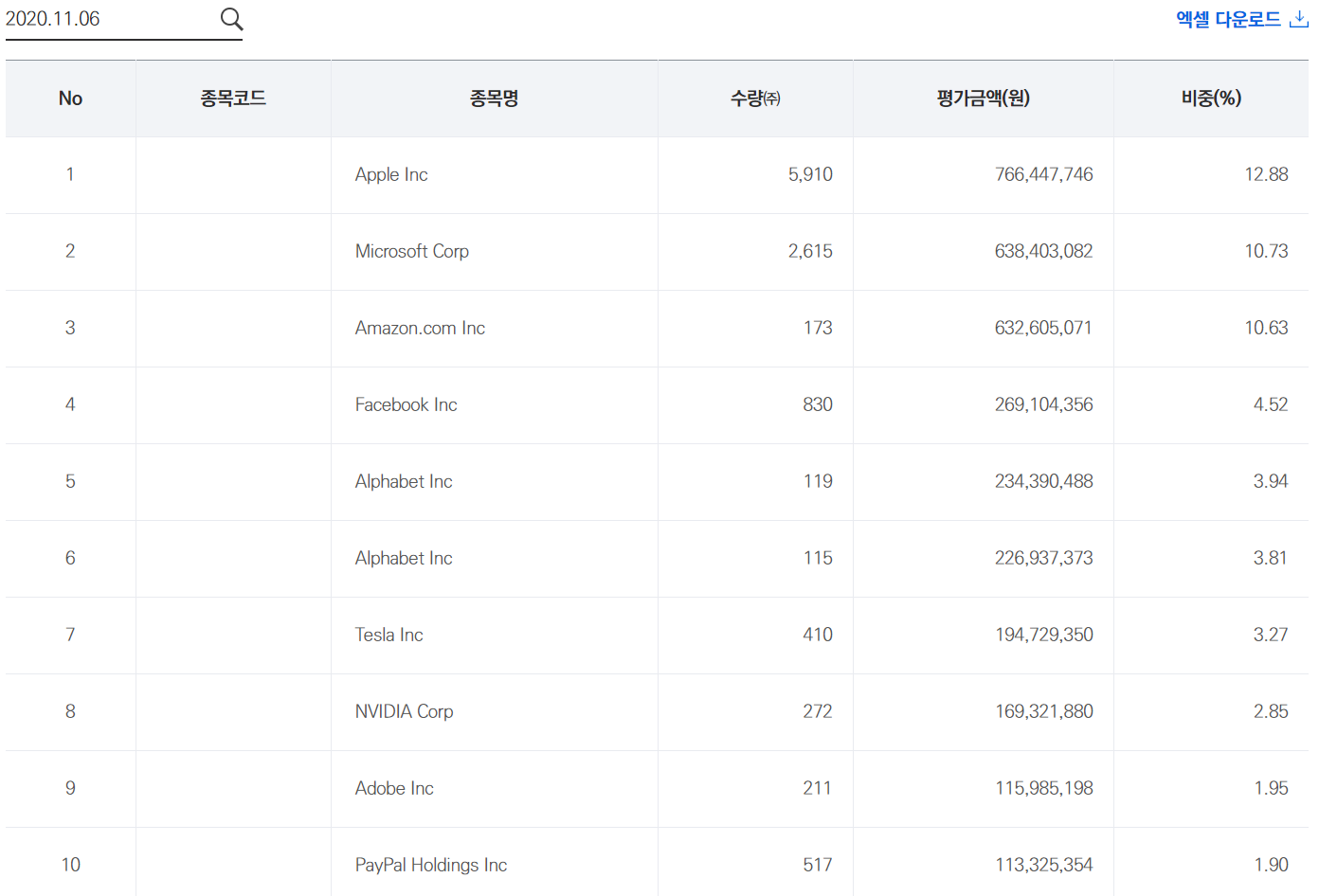Click the weight value 4.52

coord(1271,404)
